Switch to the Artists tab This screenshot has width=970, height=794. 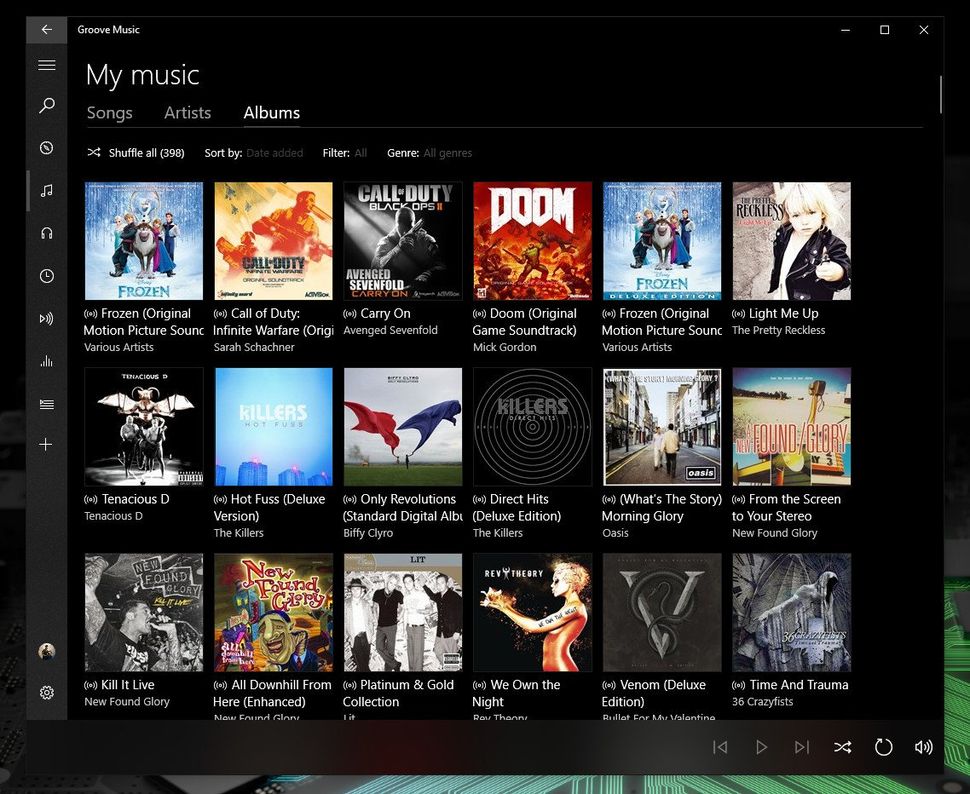[187, 112]
